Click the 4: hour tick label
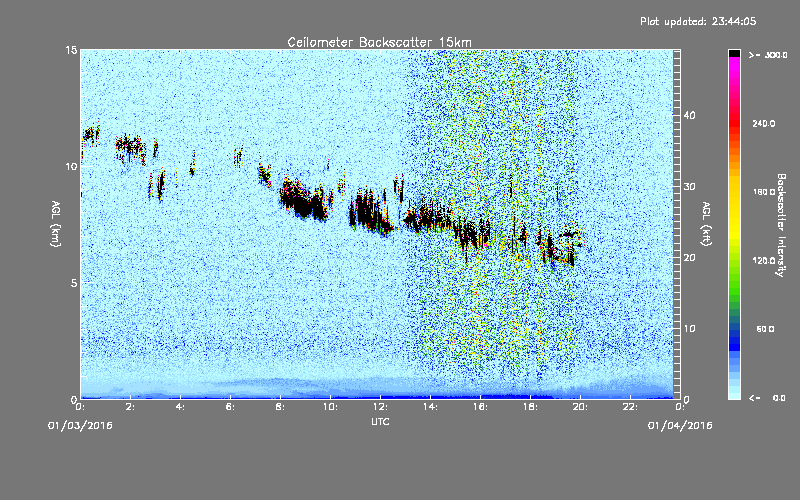800x500 pixels. click(181, 407)
